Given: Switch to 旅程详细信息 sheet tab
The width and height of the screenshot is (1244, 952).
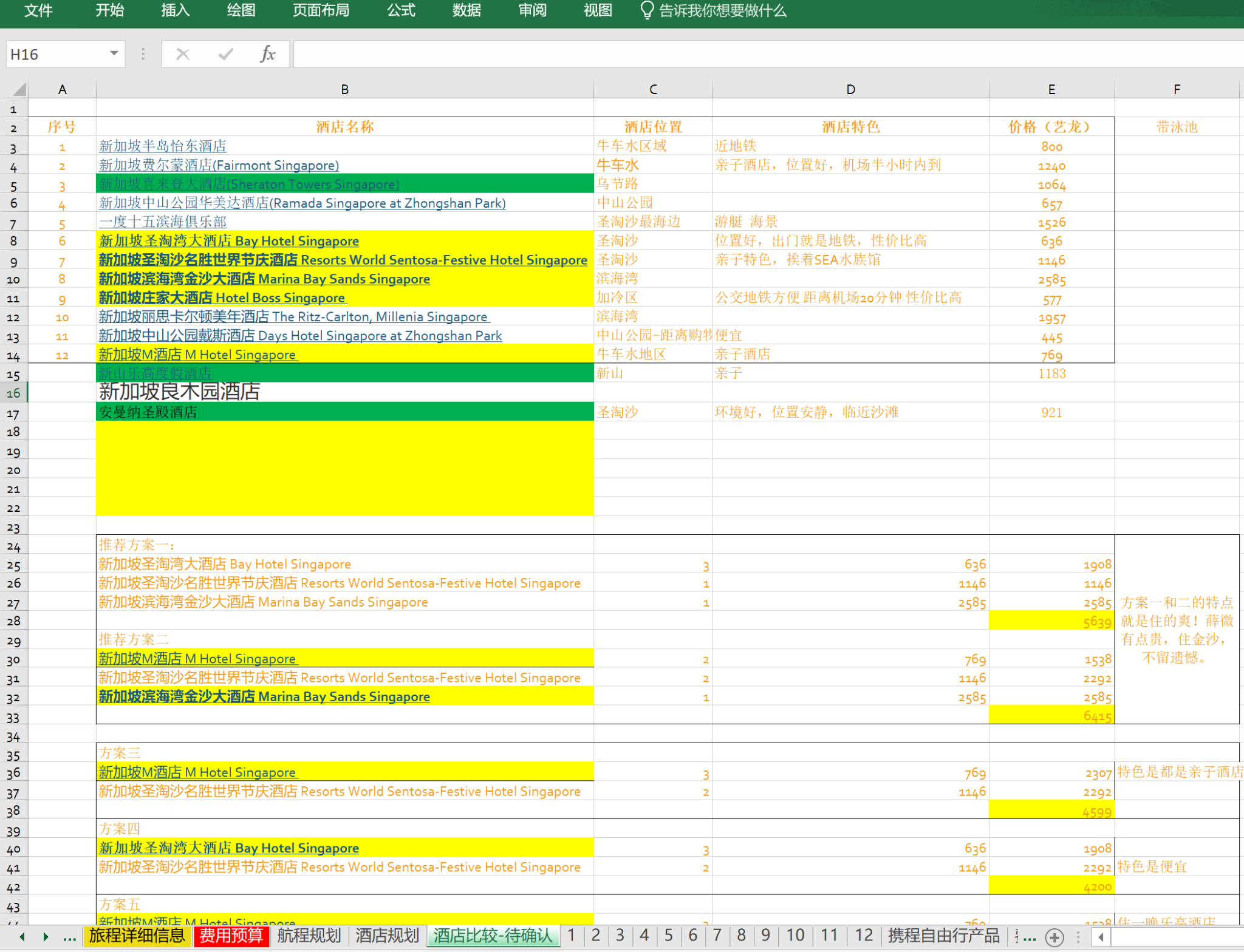Looking at the screenshot, I should click(137, 936).
